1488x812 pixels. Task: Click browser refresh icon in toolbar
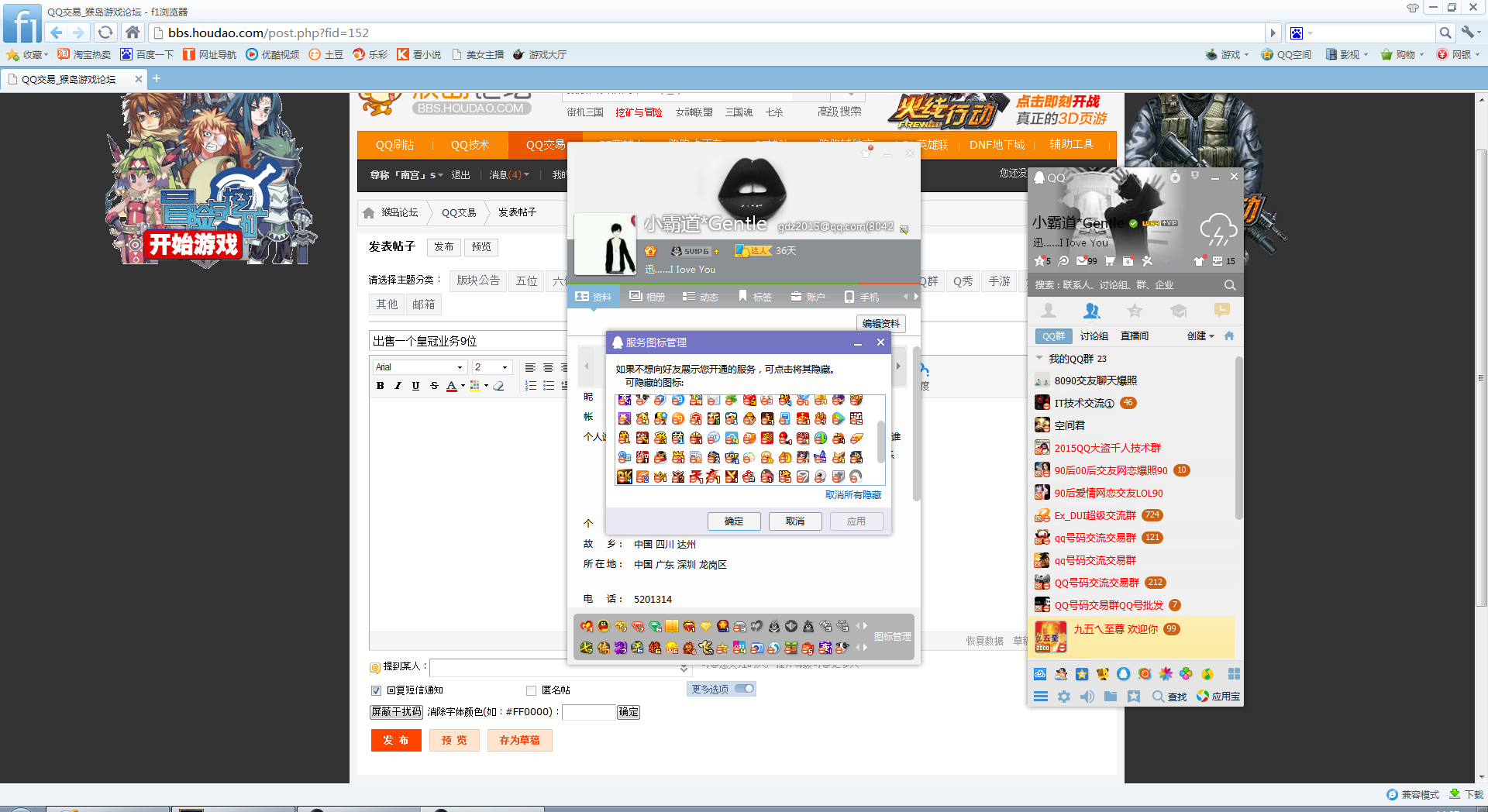pyautogui.click(x=105, y=33)
